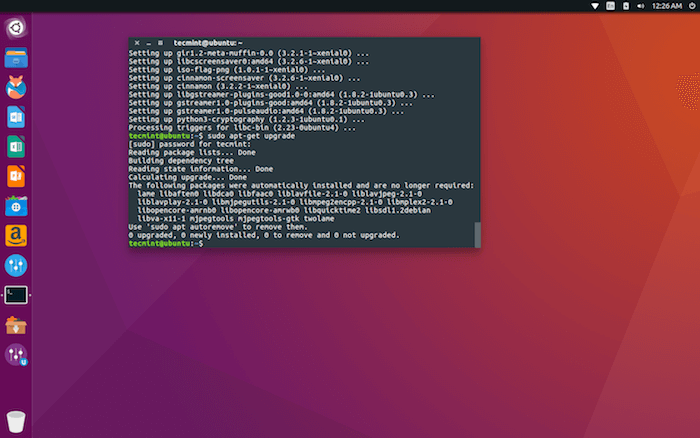
Task: Open the Amazon launcher icon
Action: [16, 235]
